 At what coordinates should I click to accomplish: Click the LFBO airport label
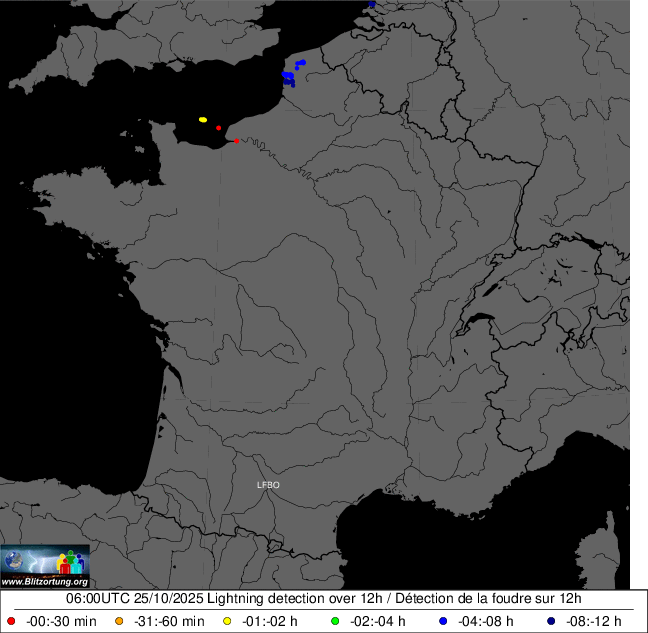coord(268,485)
